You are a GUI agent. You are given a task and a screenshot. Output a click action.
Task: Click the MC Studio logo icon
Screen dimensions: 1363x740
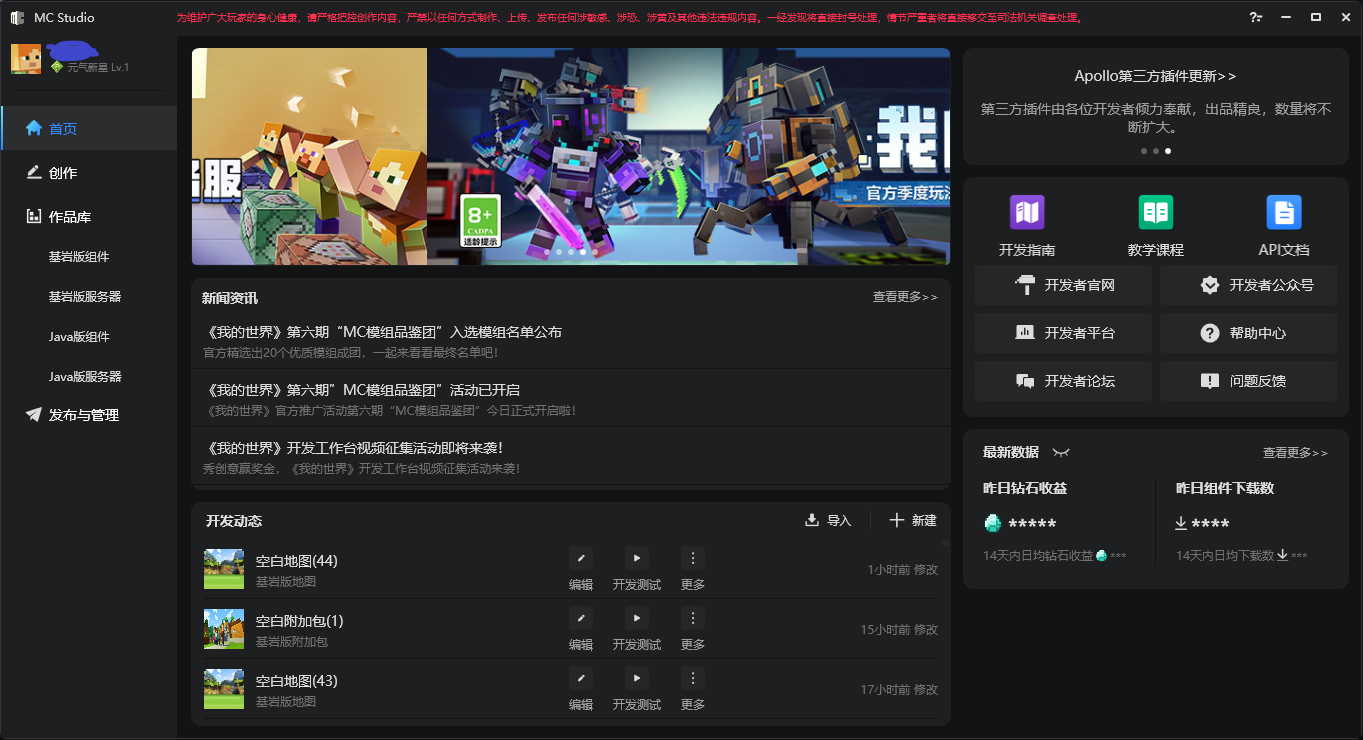click(17, 18)
